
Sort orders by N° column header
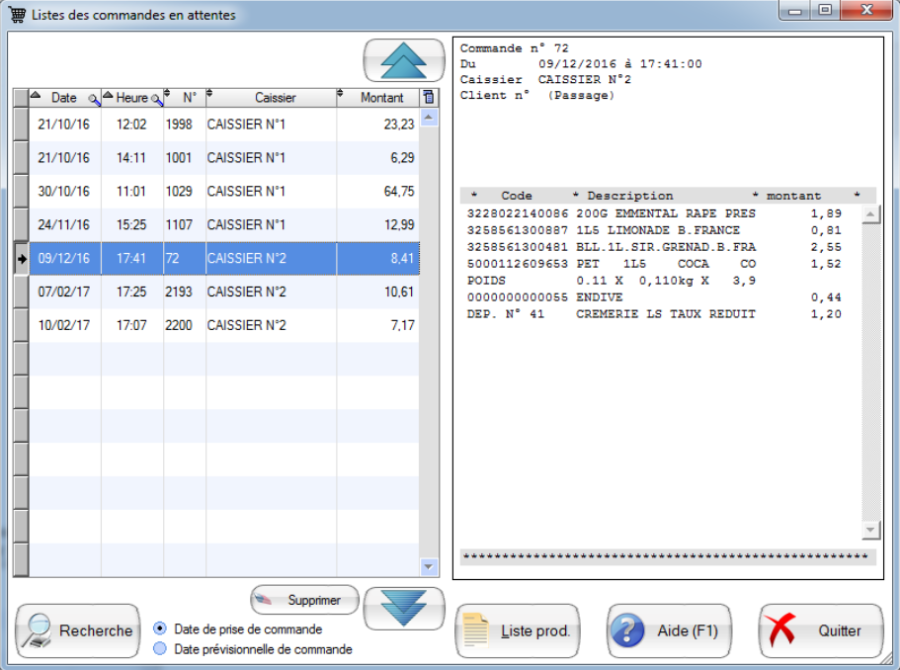click(x=188, y=98)
